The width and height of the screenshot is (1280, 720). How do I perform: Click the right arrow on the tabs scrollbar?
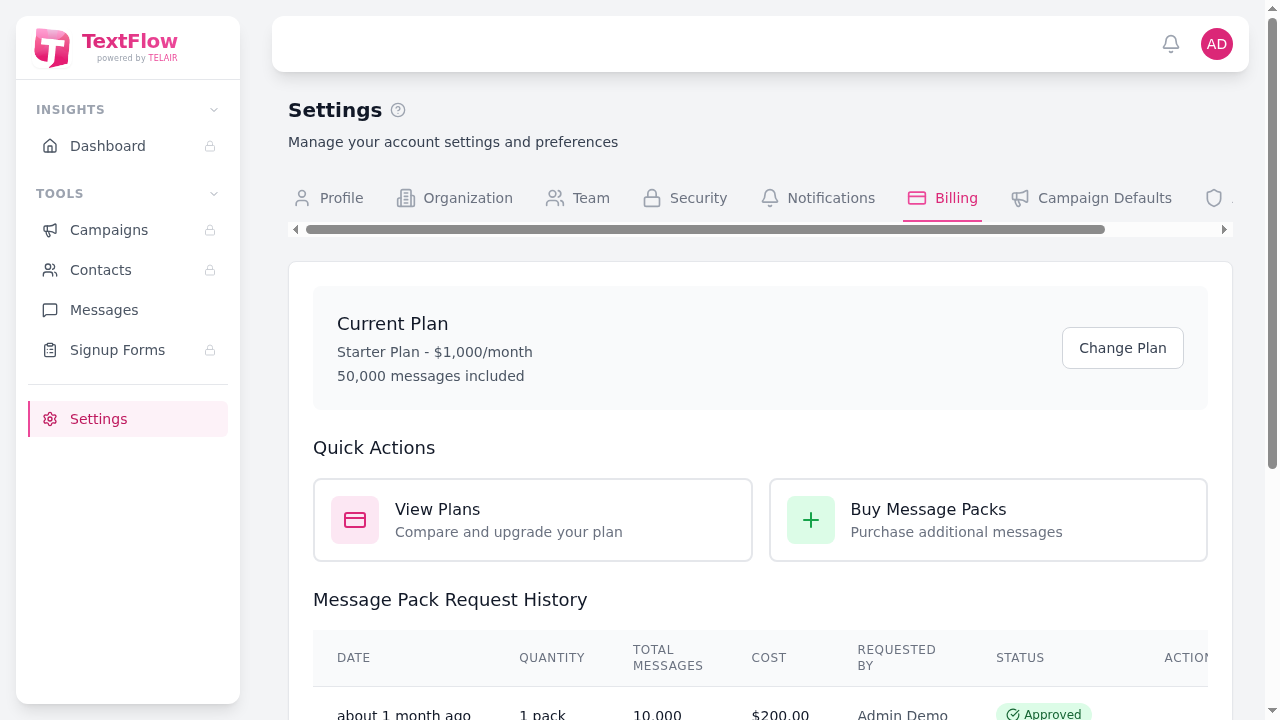[1224, 229]
